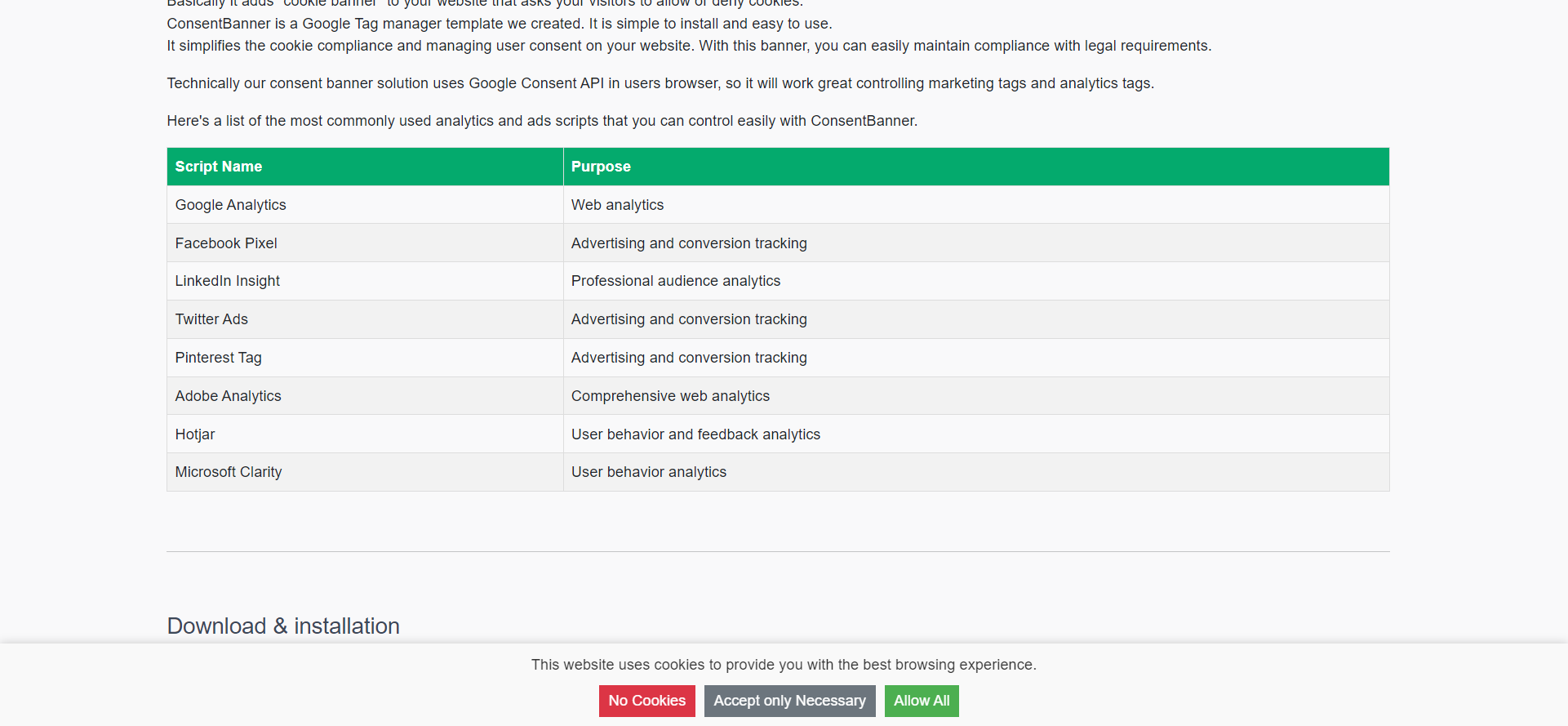Click the Adobe Analytics table cell
The width and height of the screenshot is (1568, 726).
pos(365,396)
